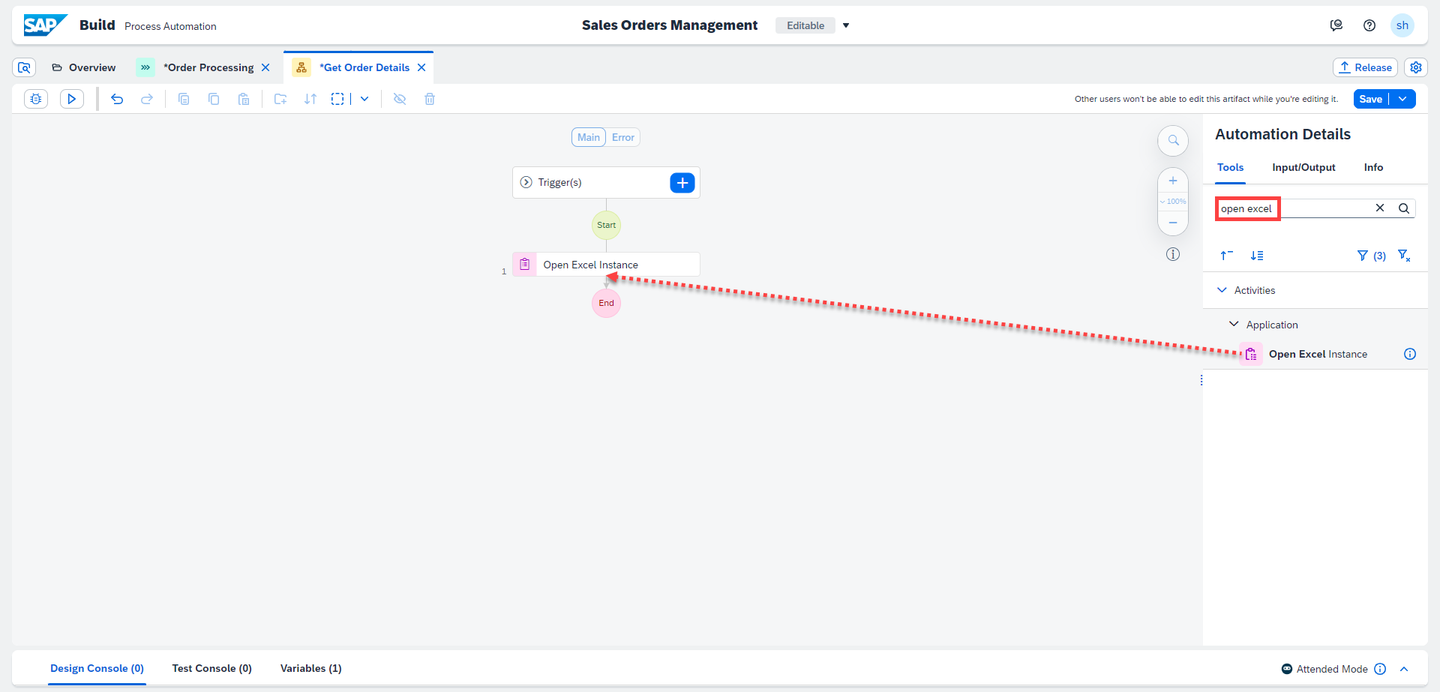Delete the selection with the trash icon
The height and width of the screenshot is (692, 1440).
(x=430, y=99)
